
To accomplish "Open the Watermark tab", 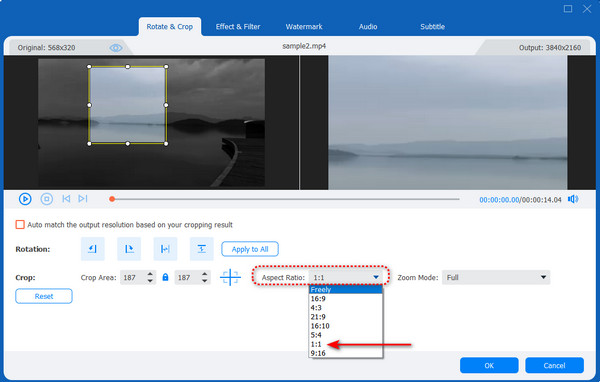I will coord(304,27).
